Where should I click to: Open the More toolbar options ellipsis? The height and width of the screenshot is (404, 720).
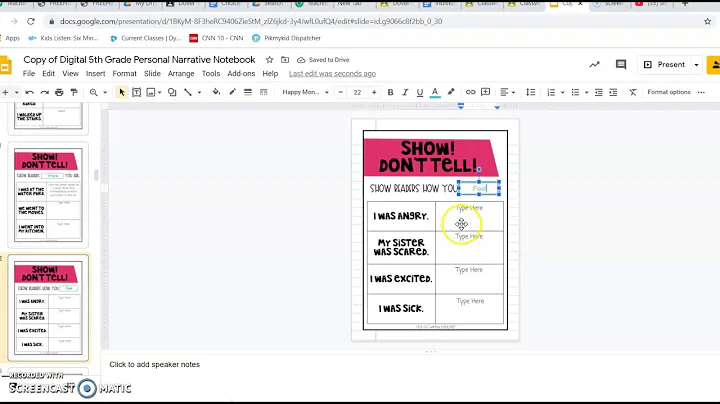[701, 92]
